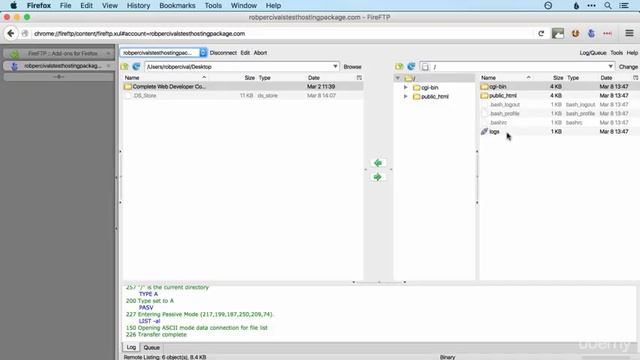This screenshot has height=360, width=640.
Task: Click the Firefox address bar
Action: (282, 33)
